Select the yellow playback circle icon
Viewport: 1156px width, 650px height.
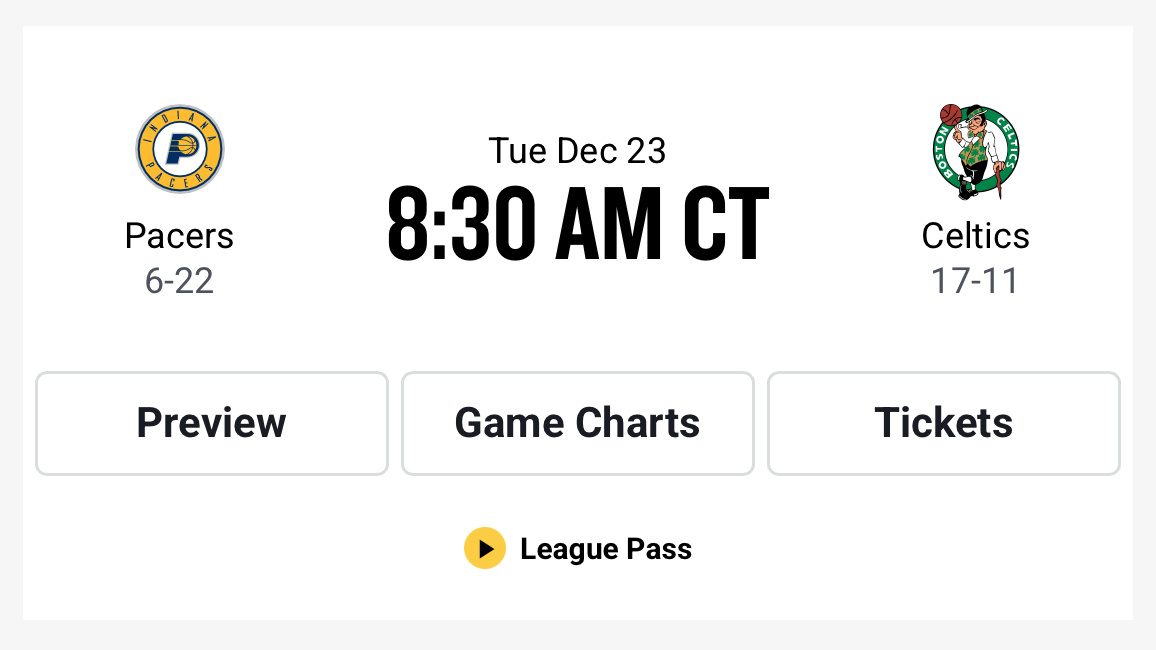coord(485,548)
